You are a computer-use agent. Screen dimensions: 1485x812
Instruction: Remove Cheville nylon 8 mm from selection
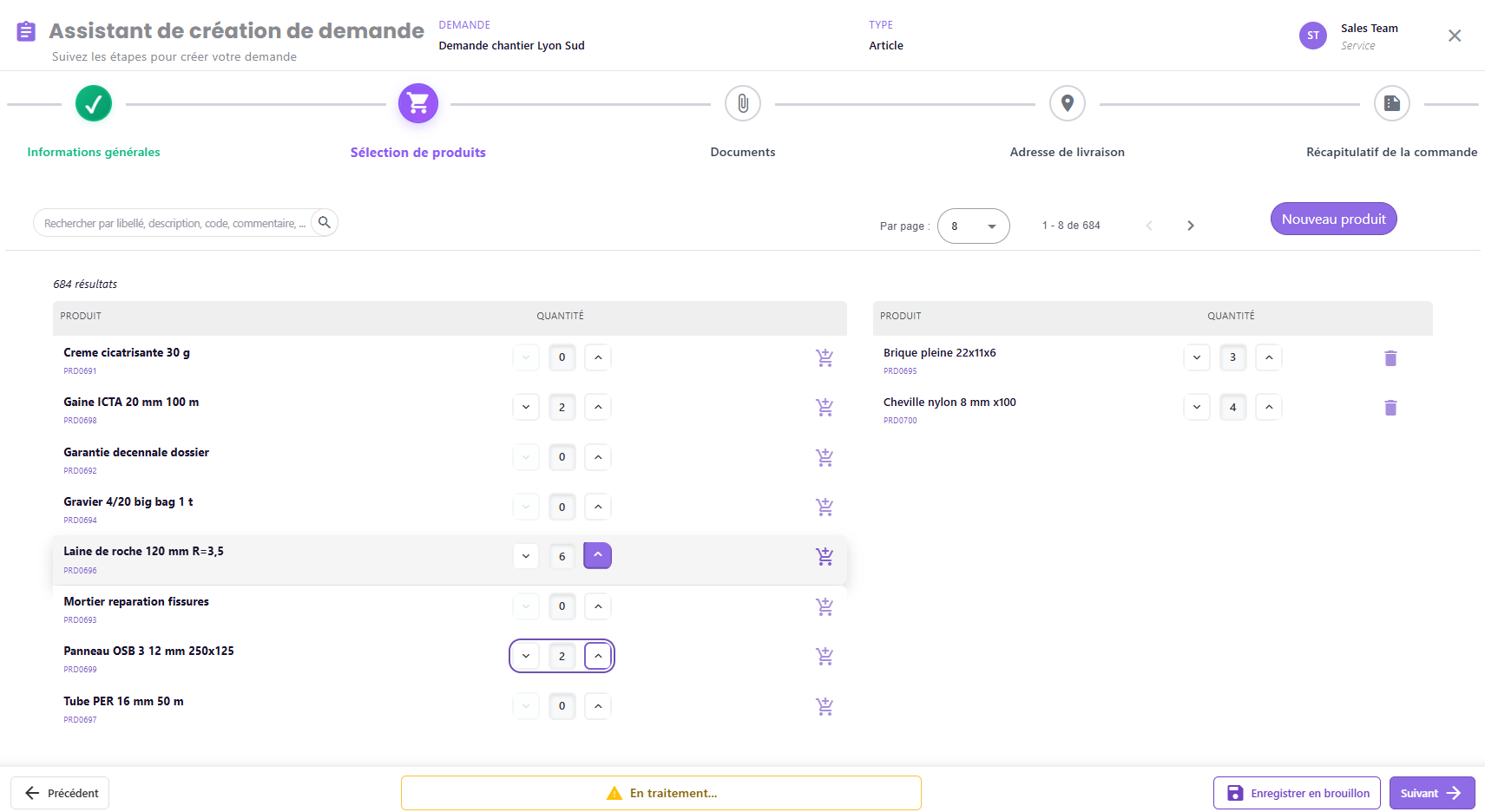[x=1390, y=408]
